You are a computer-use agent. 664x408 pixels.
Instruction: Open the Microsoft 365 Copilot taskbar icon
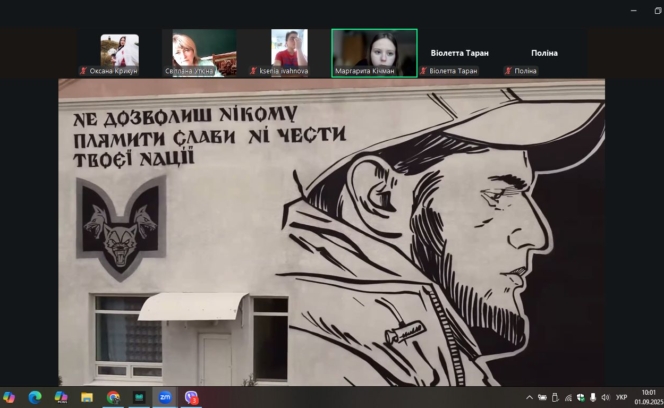click(61, 397)
